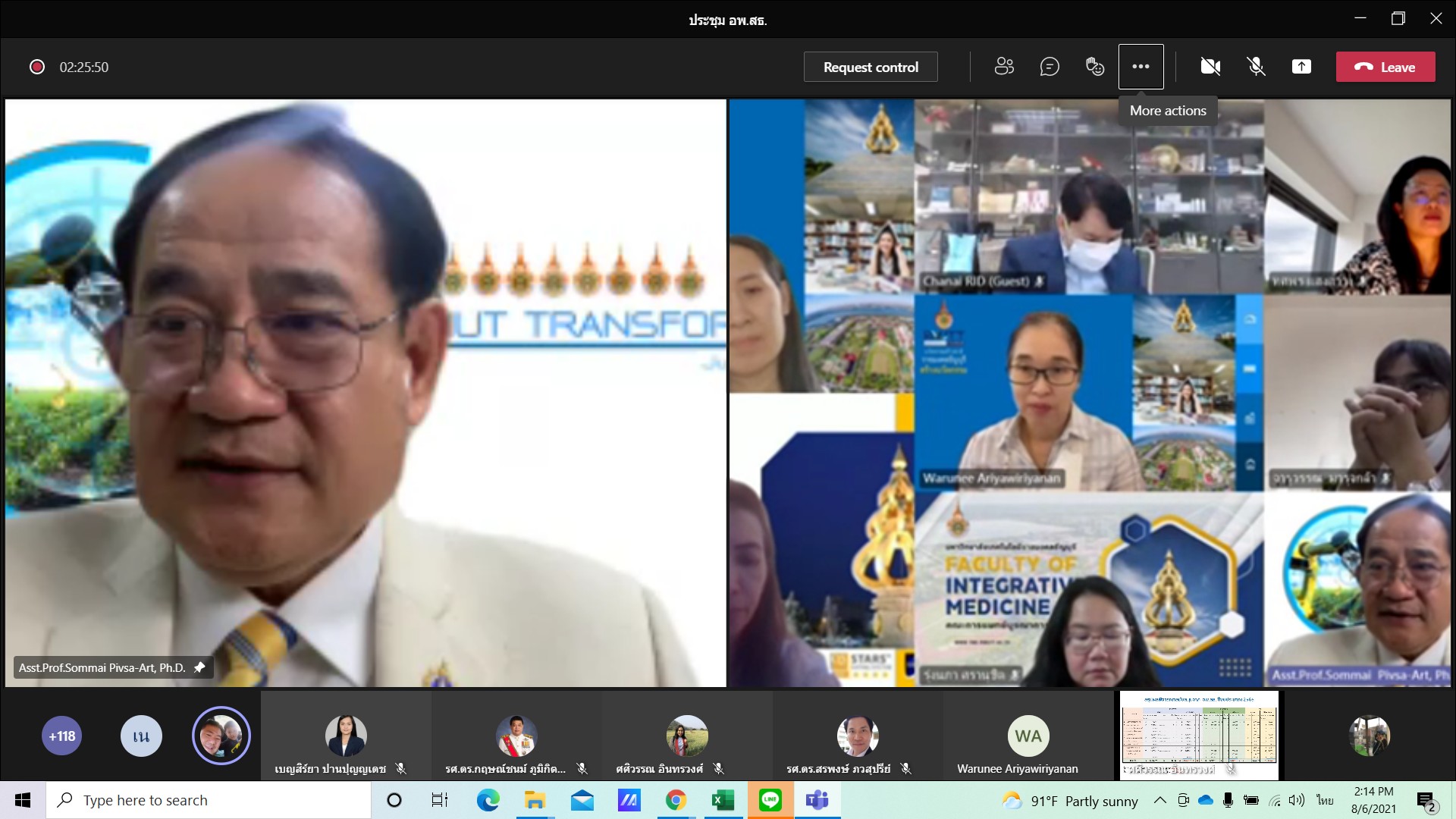
Task: Open the OneDrive cloud tray icon
Action: (1206, 800)
